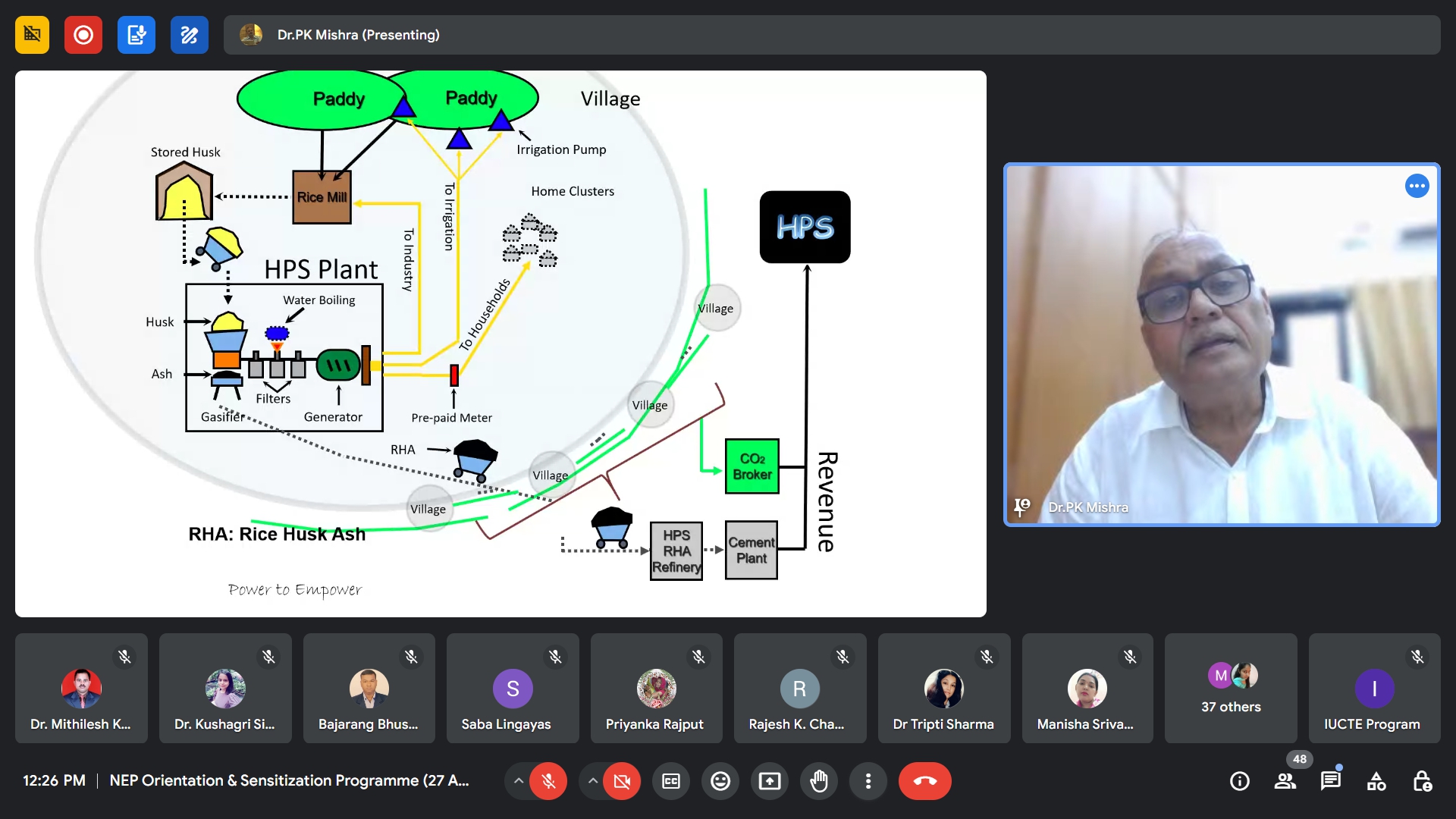
Task: Open meeting details info icon
Action: click(1239, 781)
